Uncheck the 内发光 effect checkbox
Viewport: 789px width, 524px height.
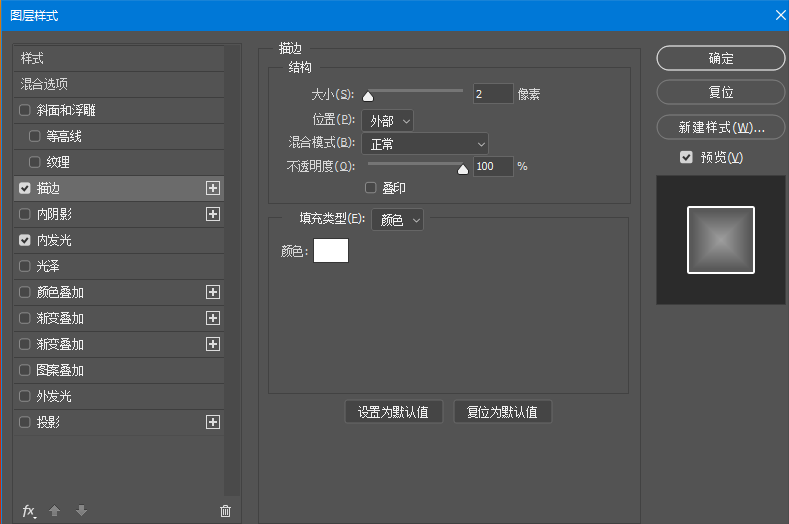tap(25, 240)
